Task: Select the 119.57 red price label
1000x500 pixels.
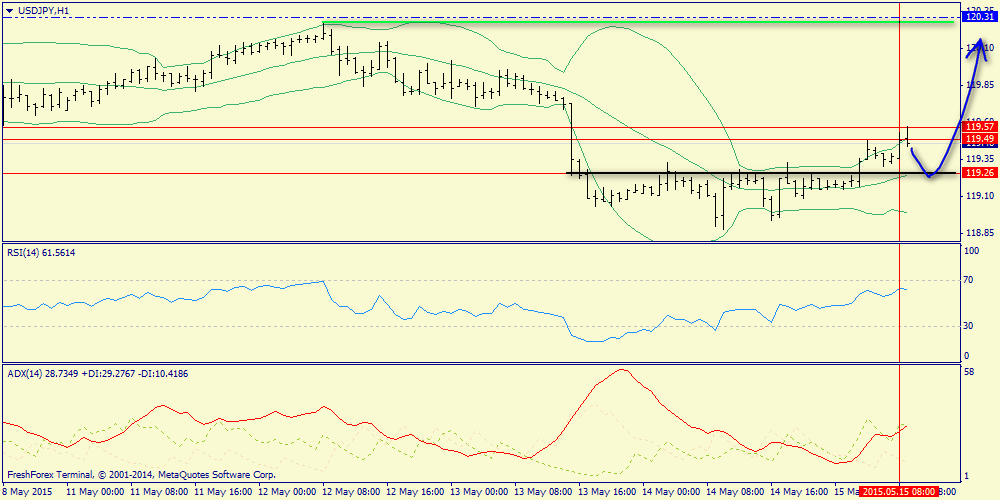Action: (980, 128)
